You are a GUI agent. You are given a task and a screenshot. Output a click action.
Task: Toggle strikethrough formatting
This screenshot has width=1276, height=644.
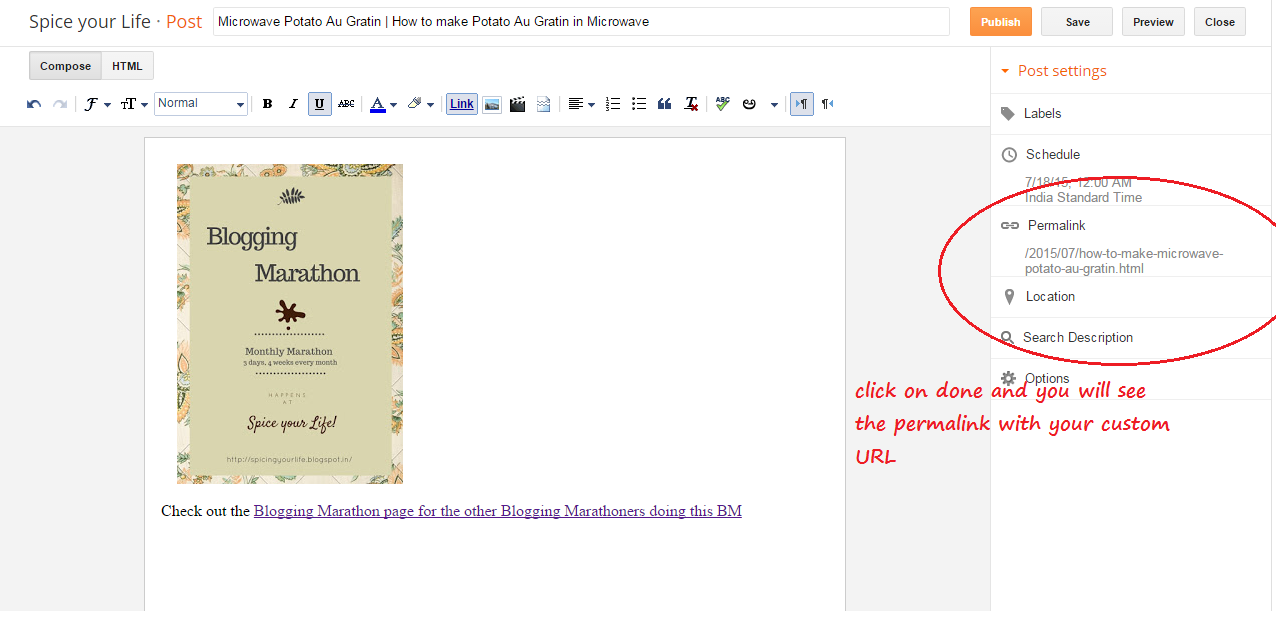346,104
